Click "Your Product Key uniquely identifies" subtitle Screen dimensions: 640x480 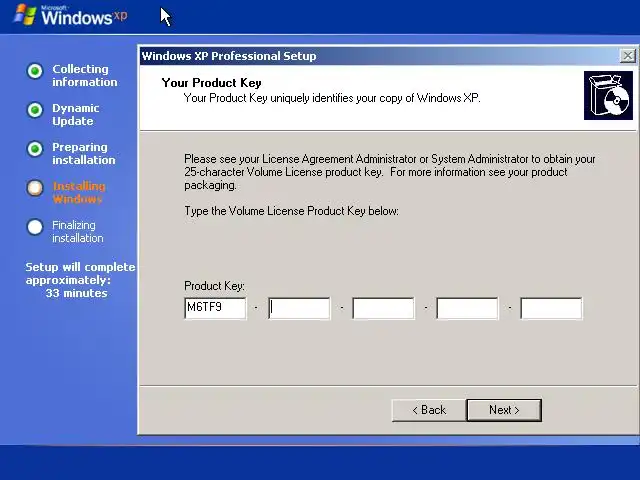(332, 98)
